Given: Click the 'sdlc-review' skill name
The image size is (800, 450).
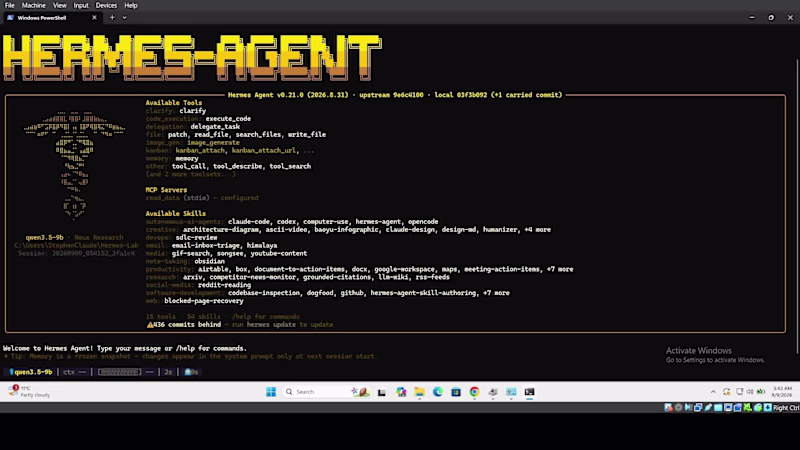Looking at the screenshot, I should click(x=196, y=237).
